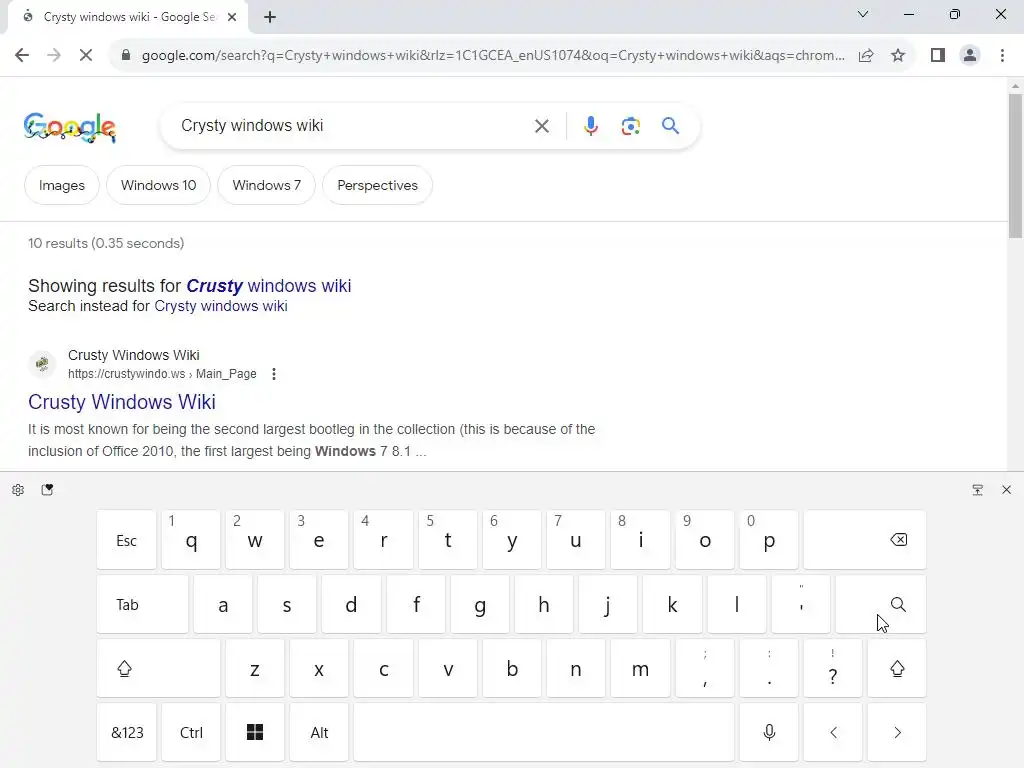
Task: Close the Crysty windows wiki tab
Action: (232, 17)
